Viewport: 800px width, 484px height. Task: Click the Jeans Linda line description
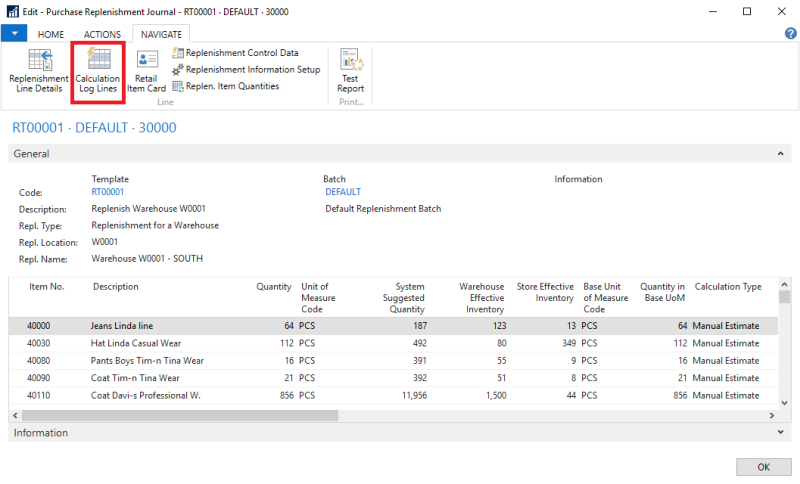pyautogui.click(x=122, y=326)
